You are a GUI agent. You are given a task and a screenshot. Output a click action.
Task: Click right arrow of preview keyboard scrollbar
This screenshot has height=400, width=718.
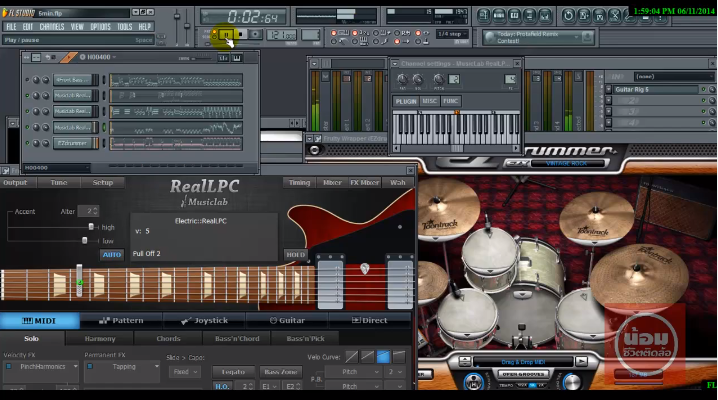(516, 148)
